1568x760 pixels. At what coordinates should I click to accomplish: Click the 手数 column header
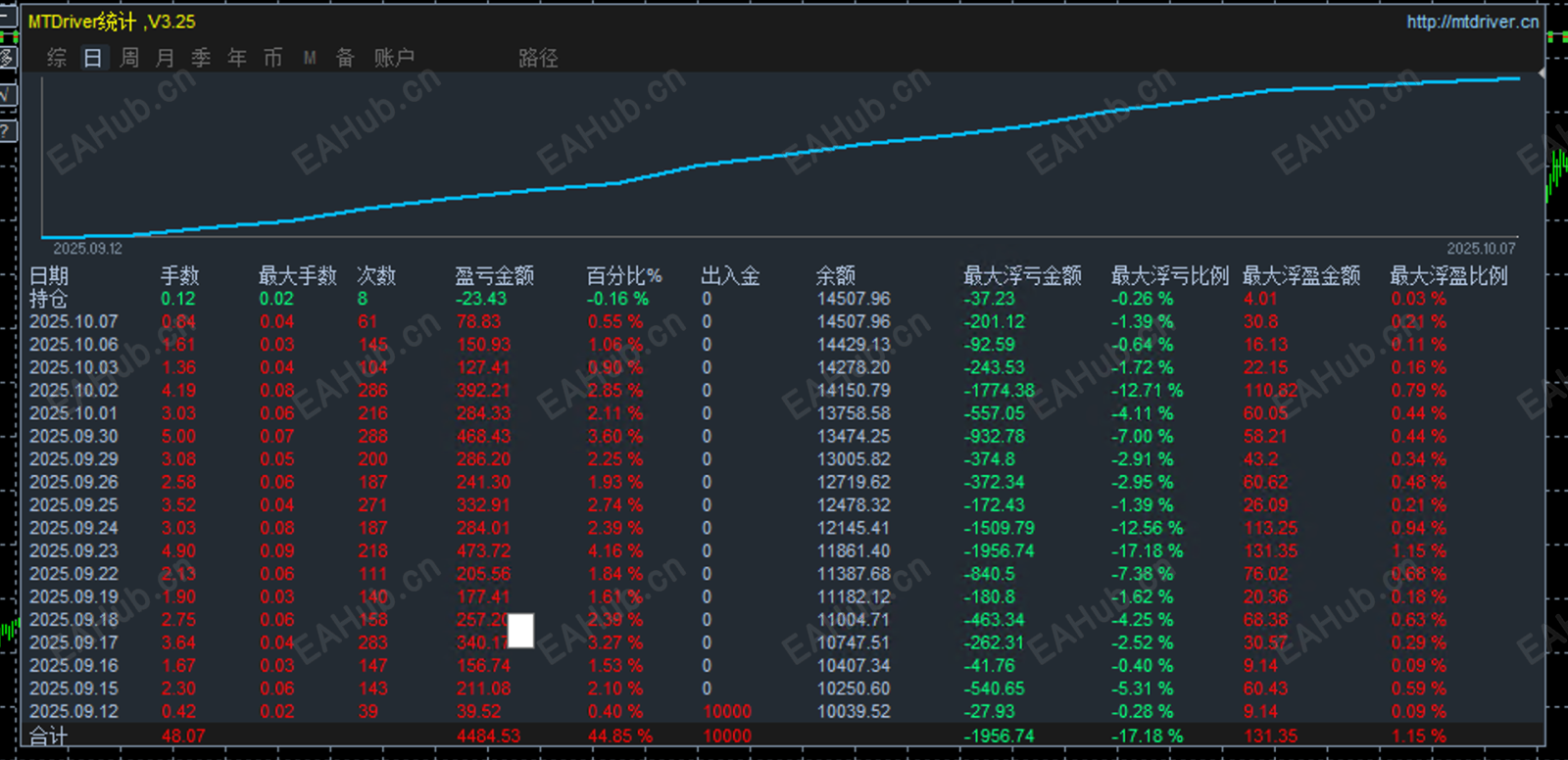tap(180, 276)
